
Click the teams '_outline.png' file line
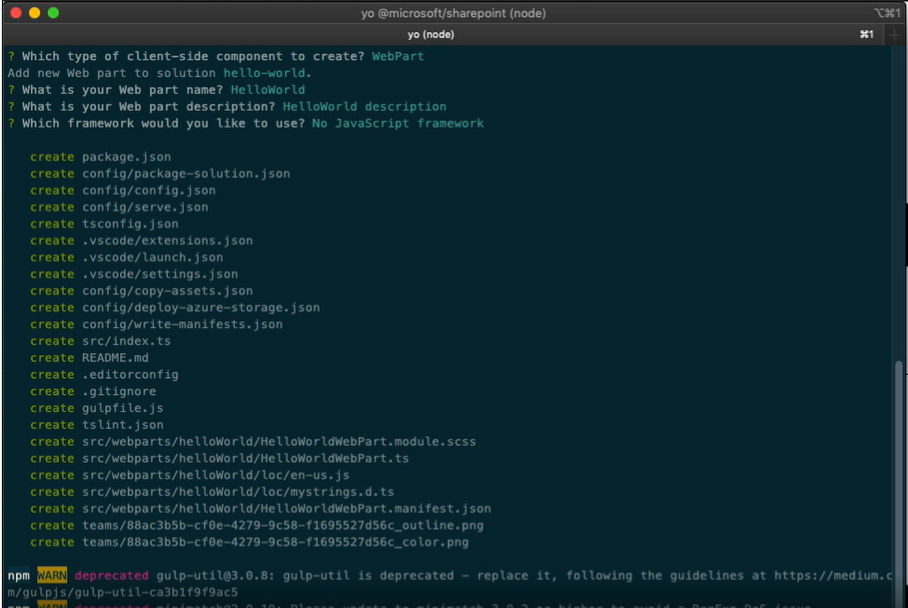pos(283,526)
